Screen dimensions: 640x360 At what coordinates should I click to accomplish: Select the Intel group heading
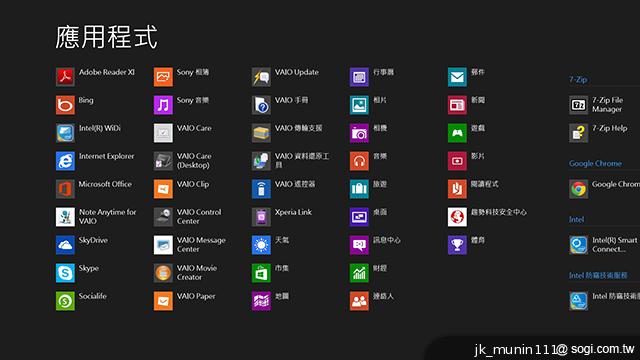click(x=576, y=220)
